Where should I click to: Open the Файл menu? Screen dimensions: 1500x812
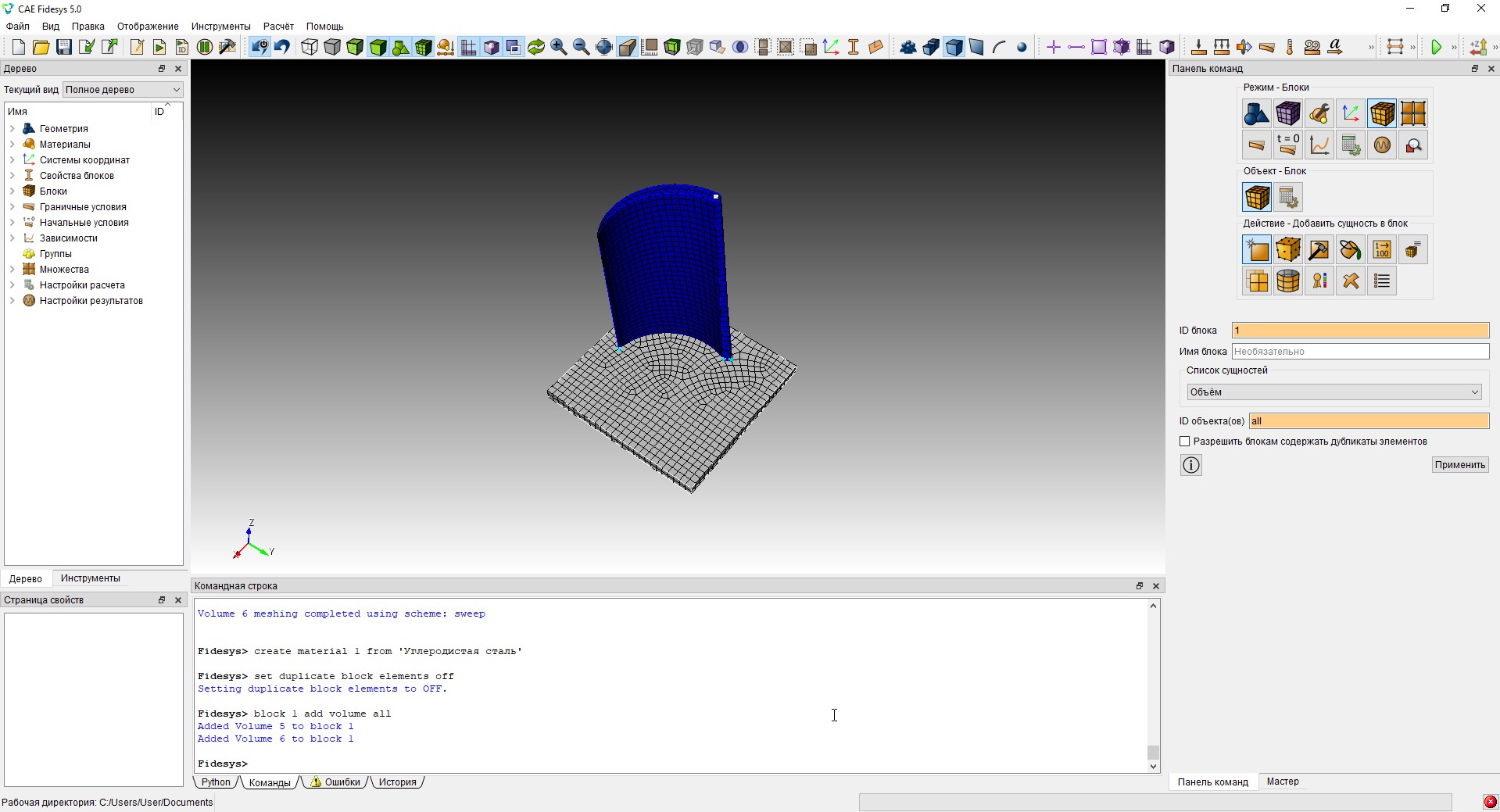[x=18, y=27]
